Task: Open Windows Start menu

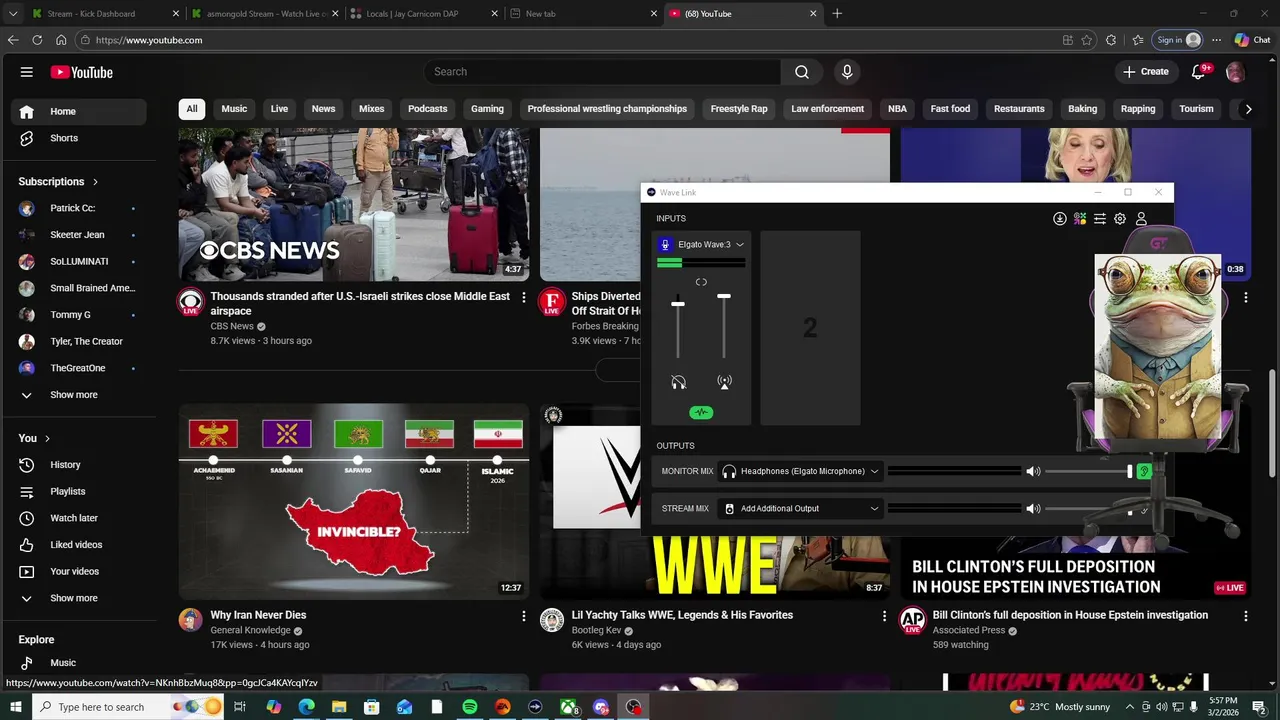Action: (16, 707)
